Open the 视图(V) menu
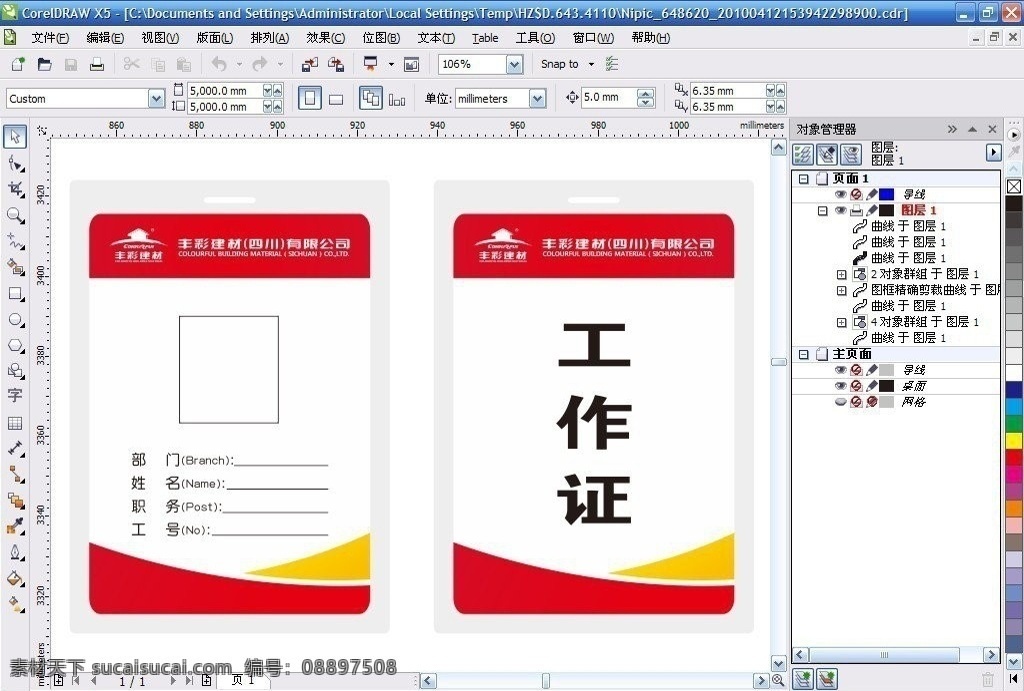The height and width of the screenshot is (691, 1024). tap(160, 38)
